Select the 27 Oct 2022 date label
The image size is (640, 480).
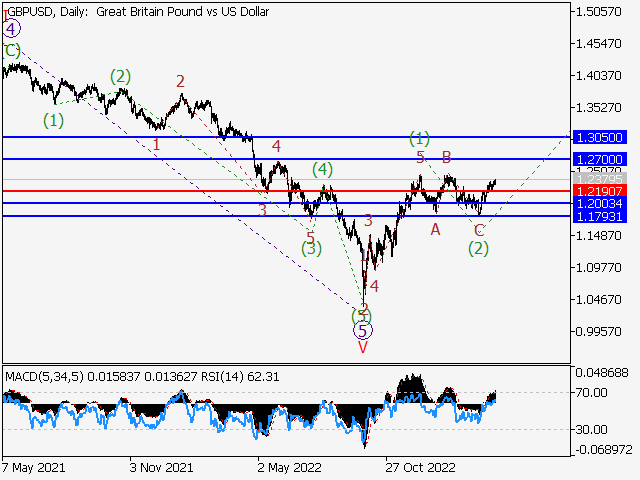(x=420, y=467)
